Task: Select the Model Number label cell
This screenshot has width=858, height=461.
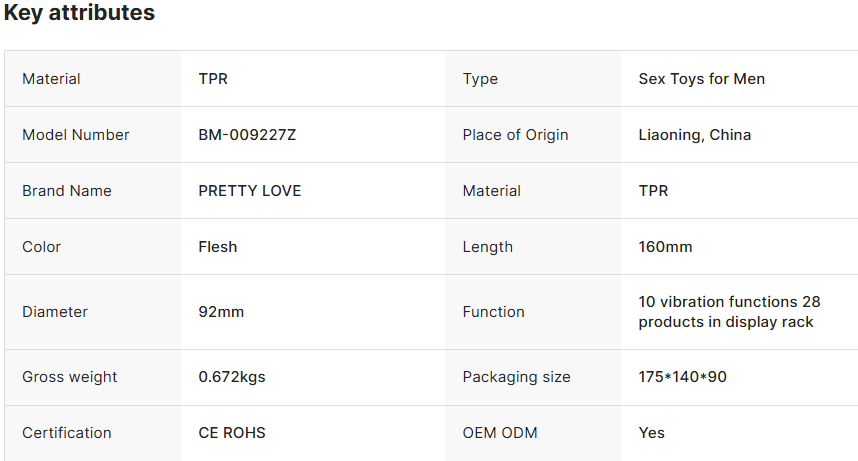Action: (76, 135)
